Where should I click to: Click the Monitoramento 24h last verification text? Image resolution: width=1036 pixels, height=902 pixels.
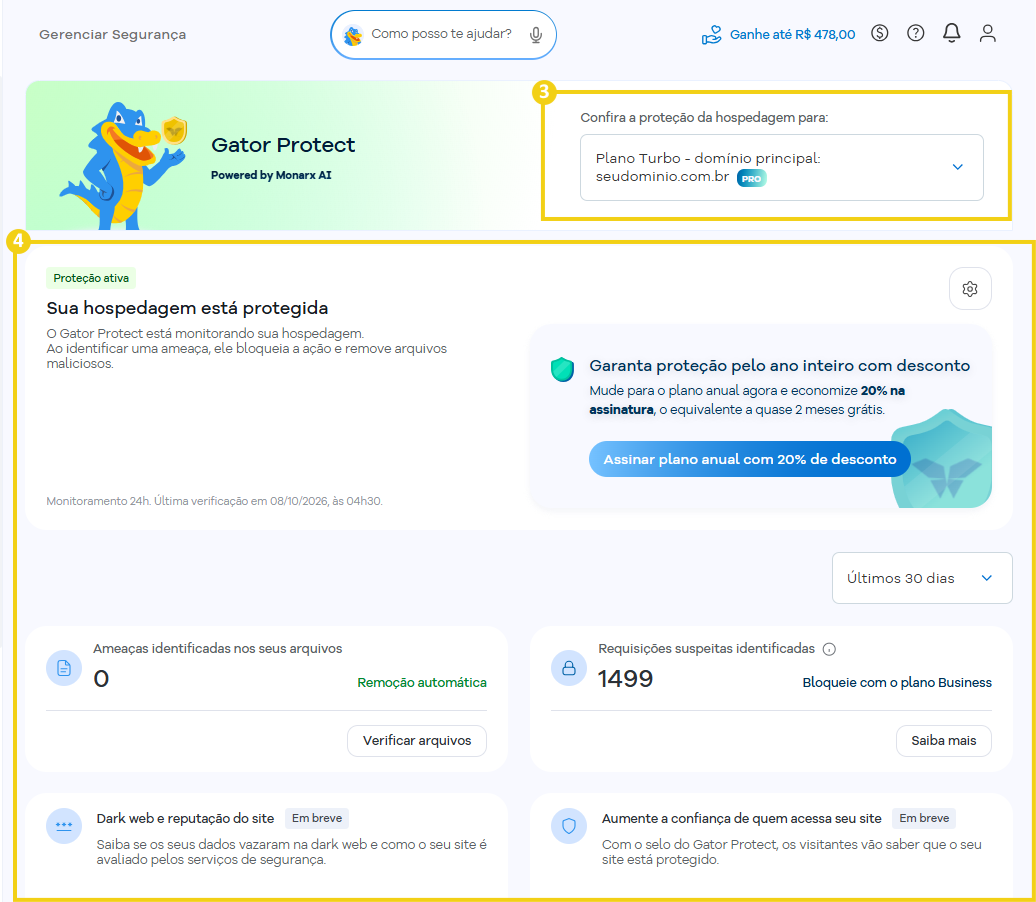[x=214, y=501]
